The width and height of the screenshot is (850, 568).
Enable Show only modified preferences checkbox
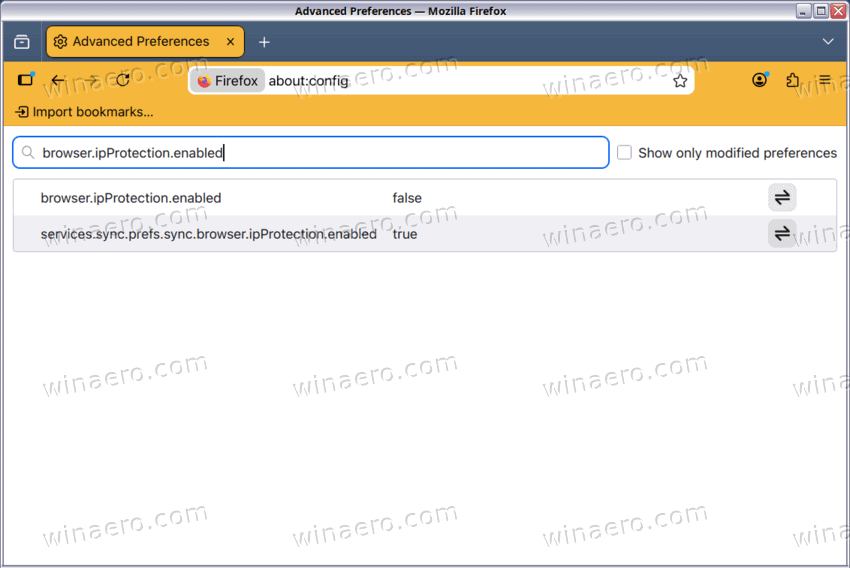tap(624, 153)
